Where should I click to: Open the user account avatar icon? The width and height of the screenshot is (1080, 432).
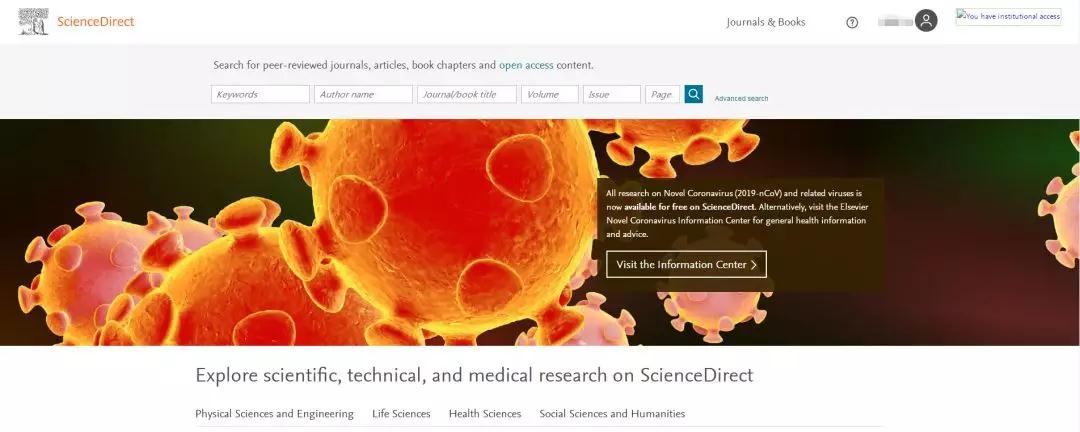(x=926, y=21)
